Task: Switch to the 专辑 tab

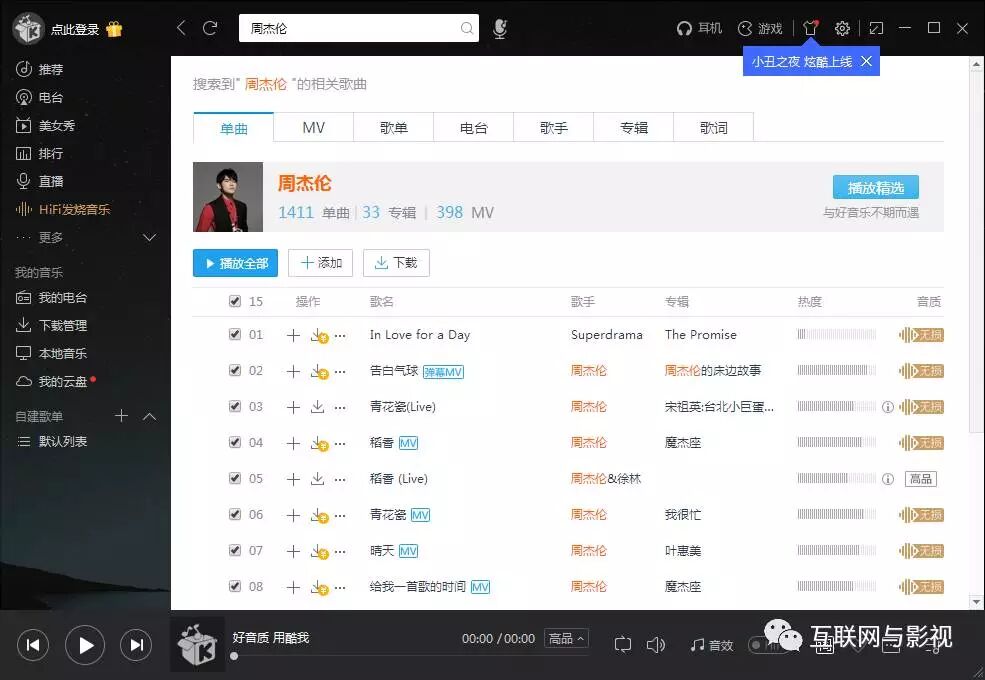Action: pyautogui.click(x=634, y=128)
